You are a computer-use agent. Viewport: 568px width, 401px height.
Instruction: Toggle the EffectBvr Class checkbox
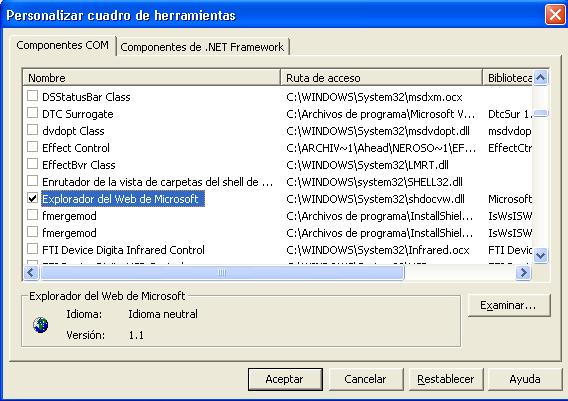click(x=33, y=164)
